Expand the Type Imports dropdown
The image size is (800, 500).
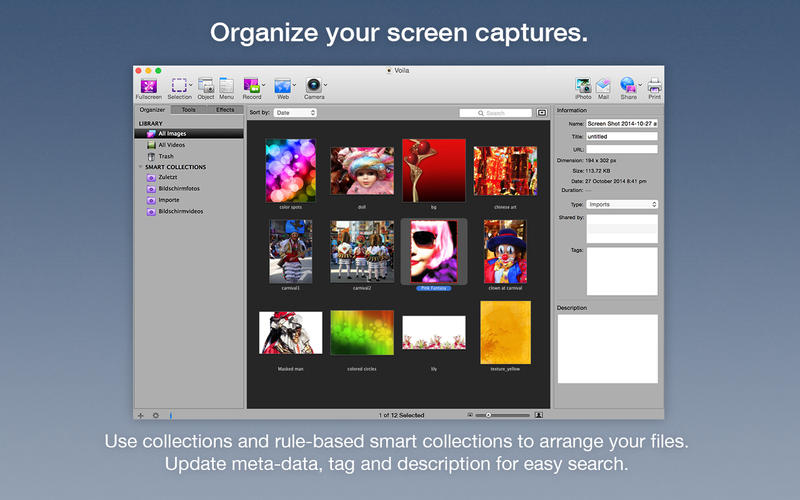[621, 204]
